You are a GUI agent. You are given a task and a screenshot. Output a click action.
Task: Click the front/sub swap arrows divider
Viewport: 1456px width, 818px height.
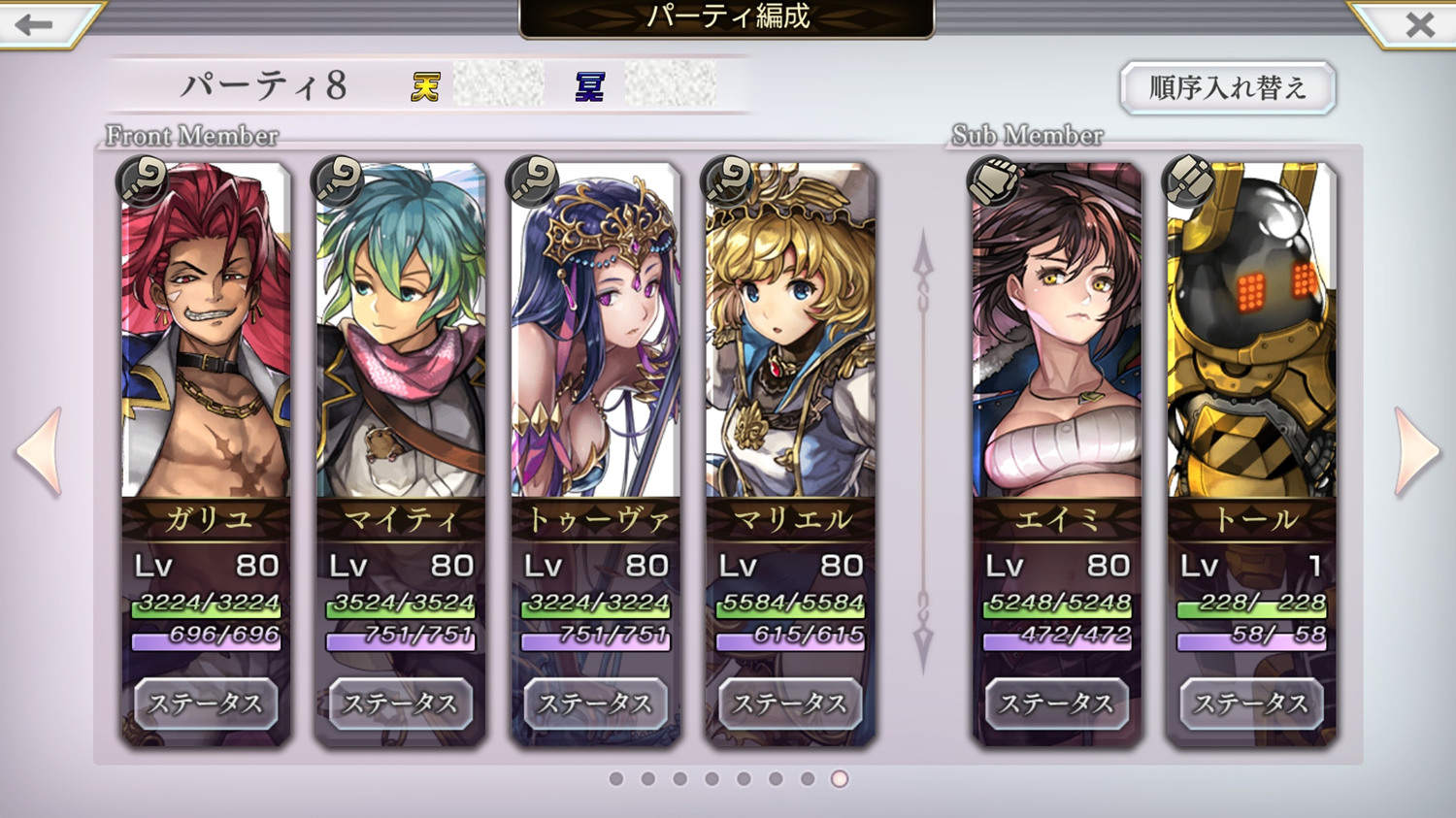click(x=923, y=452)
